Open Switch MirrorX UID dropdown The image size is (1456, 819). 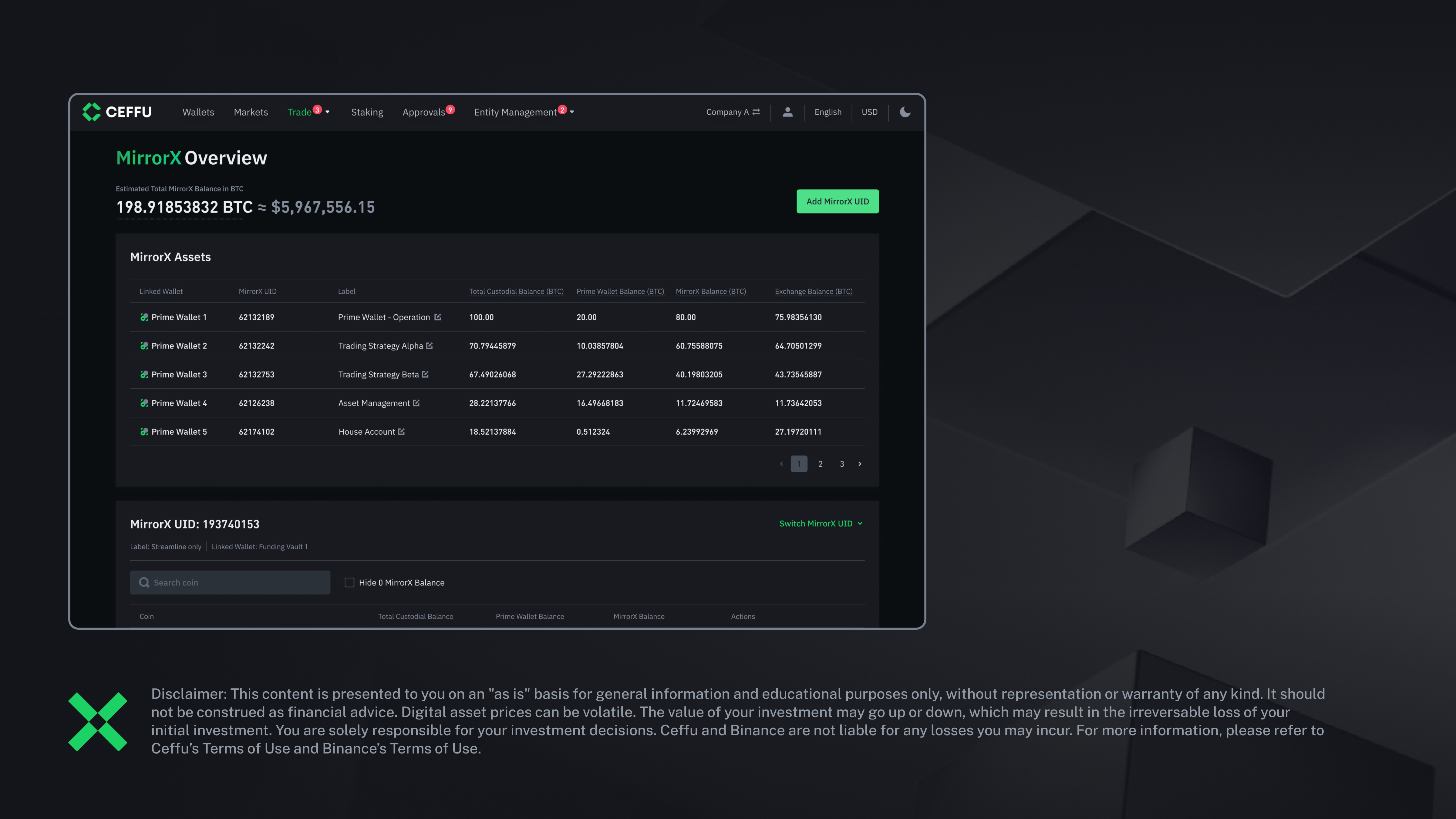pos(821,523)
